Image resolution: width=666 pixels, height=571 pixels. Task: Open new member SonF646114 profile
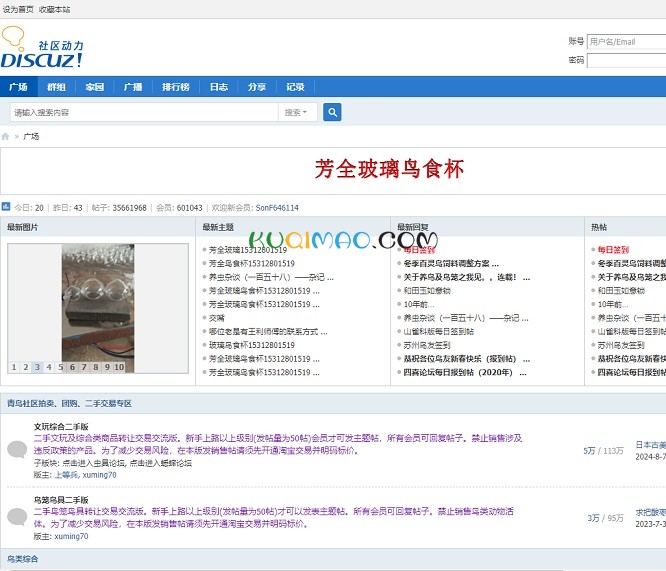point(277,208)
